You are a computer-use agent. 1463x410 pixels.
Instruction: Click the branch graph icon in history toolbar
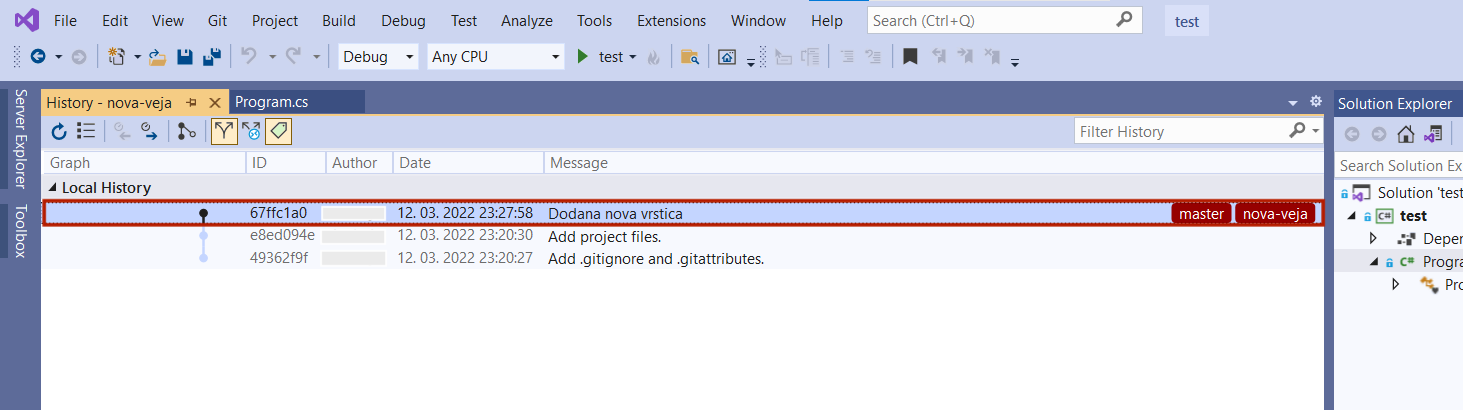(187, 131)
